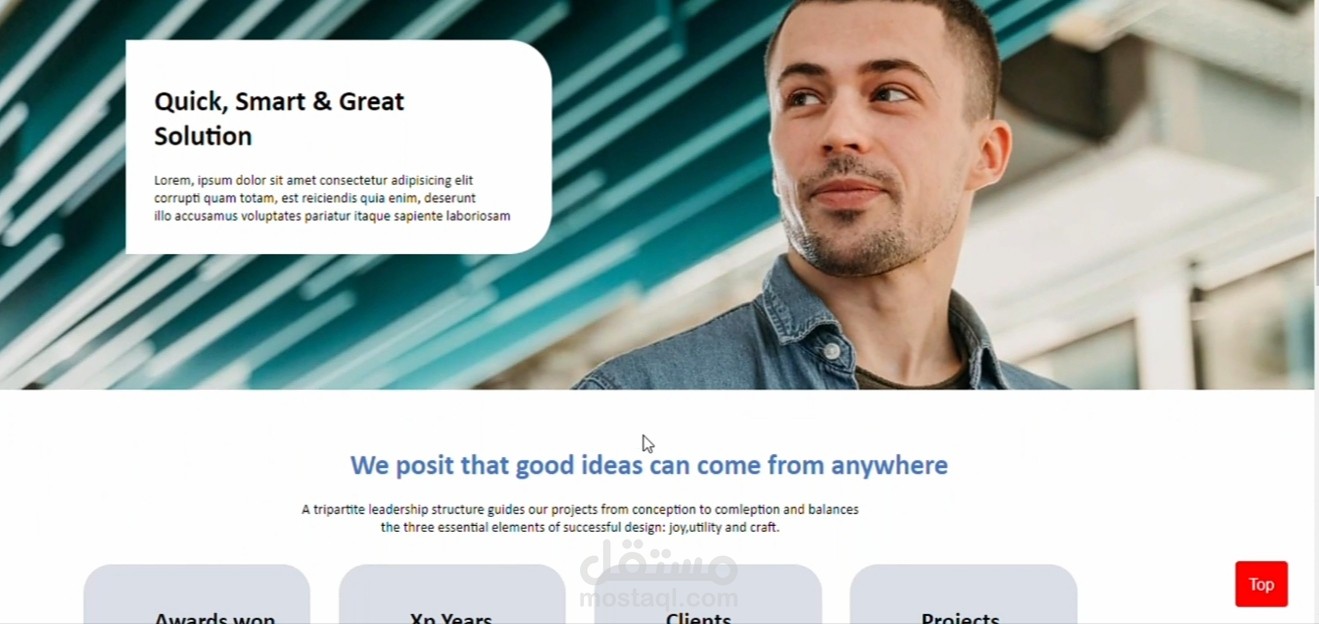Viewport: 1319px width, 624px height.
Task: Click scrollbar track below the thumb
Action: pos(1316,450)
